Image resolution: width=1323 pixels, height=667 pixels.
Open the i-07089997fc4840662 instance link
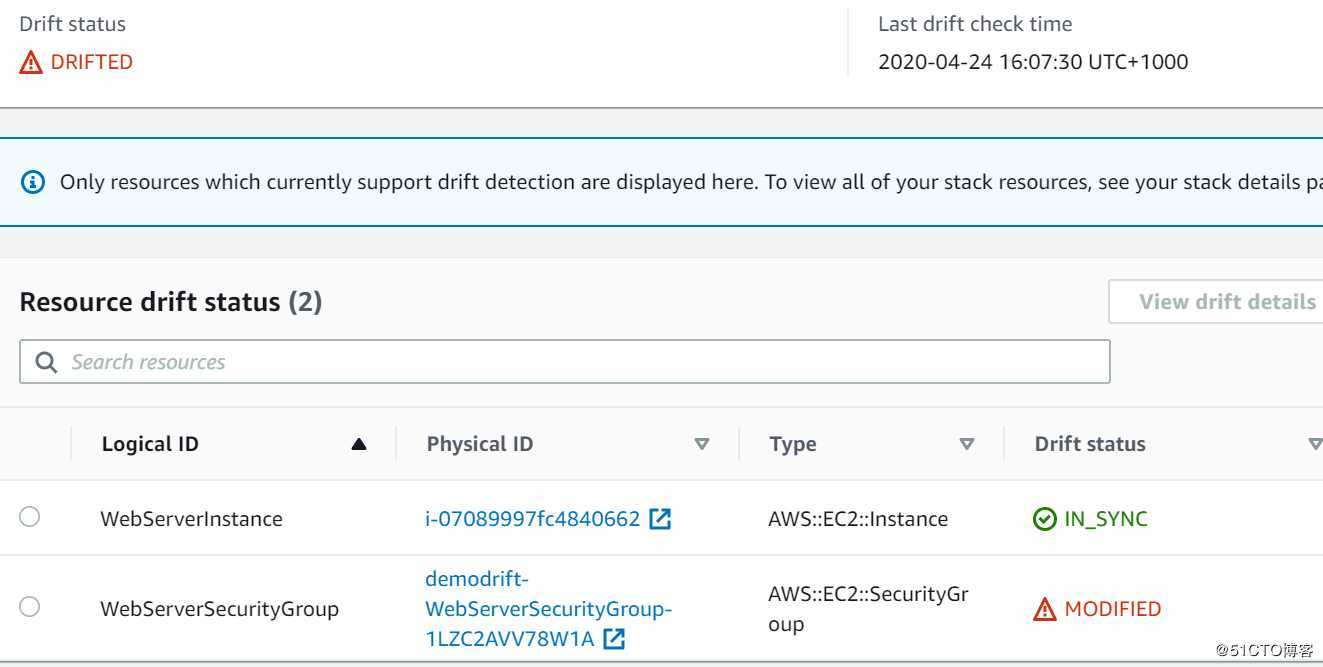coord(532,518)
